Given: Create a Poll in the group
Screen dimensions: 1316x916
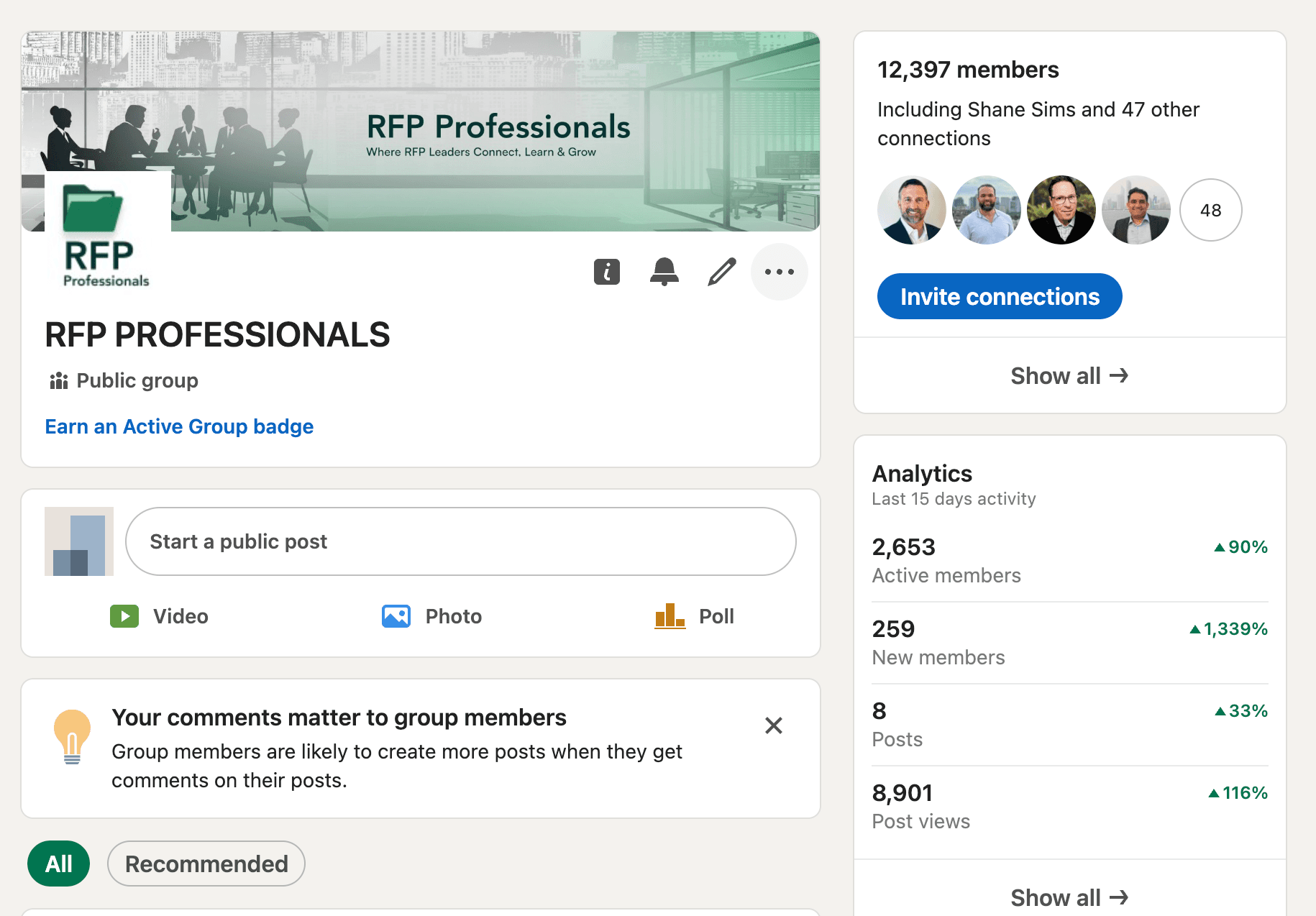Looking at the screenshot, I should [695, 616].
